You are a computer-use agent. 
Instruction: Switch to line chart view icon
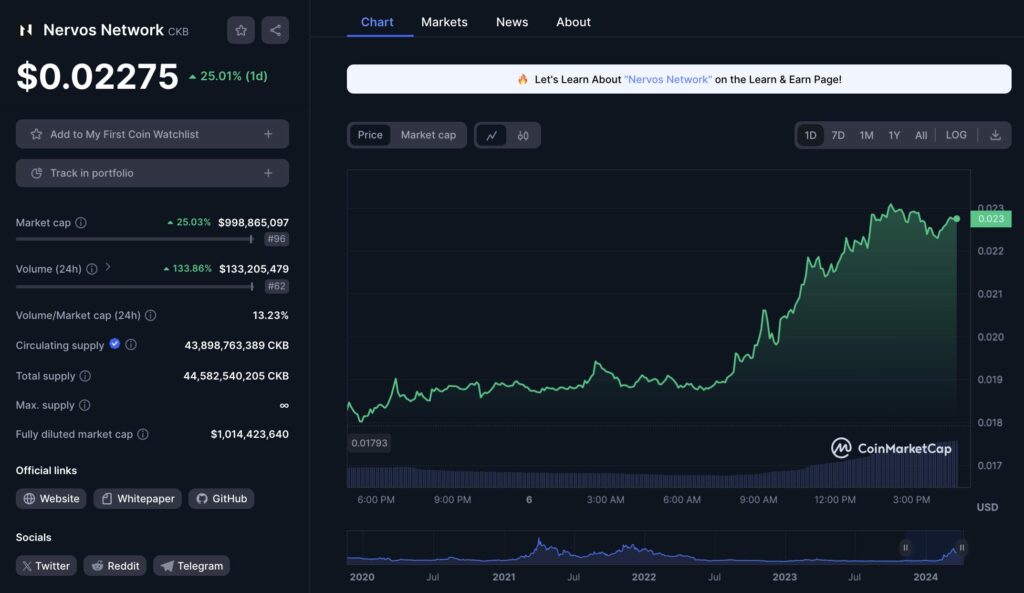click(x=491, y=135)
